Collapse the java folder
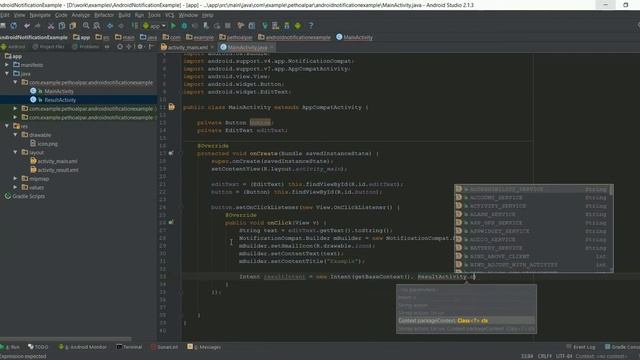Screen dimensions: 640x360 pos(7,73)
